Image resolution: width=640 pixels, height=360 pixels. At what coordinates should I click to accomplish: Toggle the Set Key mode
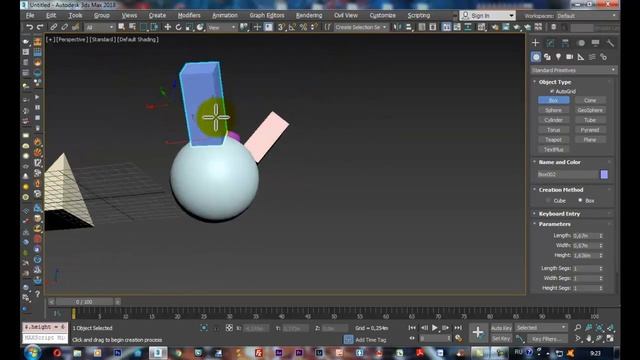(501, 338)
